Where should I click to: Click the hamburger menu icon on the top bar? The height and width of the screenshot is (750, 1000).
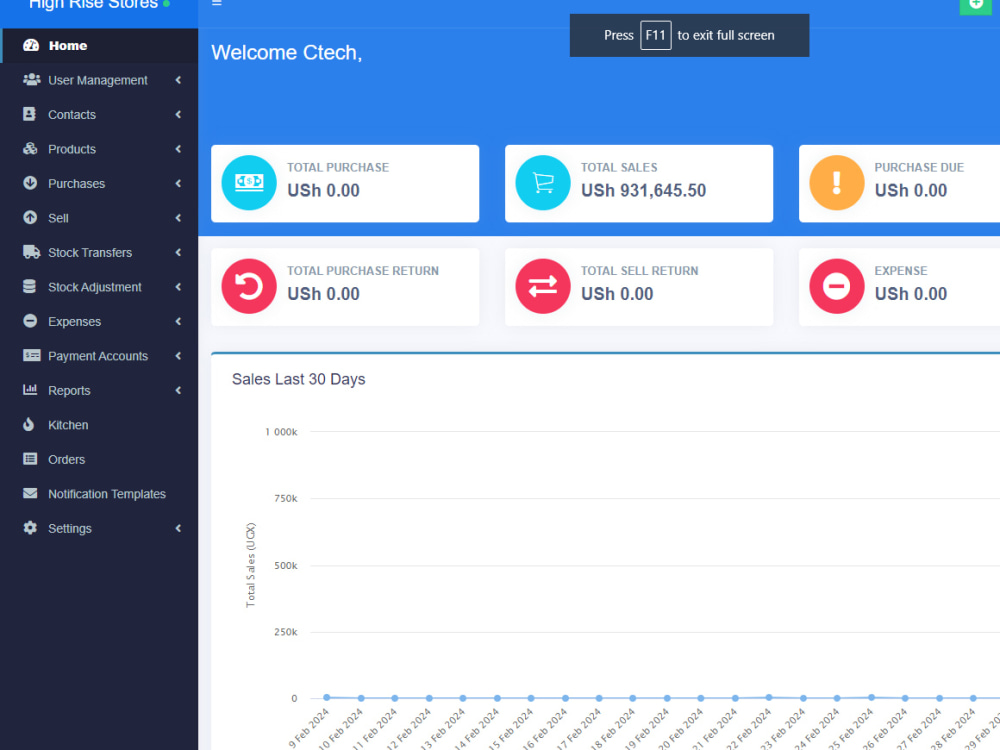tap(218, 4)
